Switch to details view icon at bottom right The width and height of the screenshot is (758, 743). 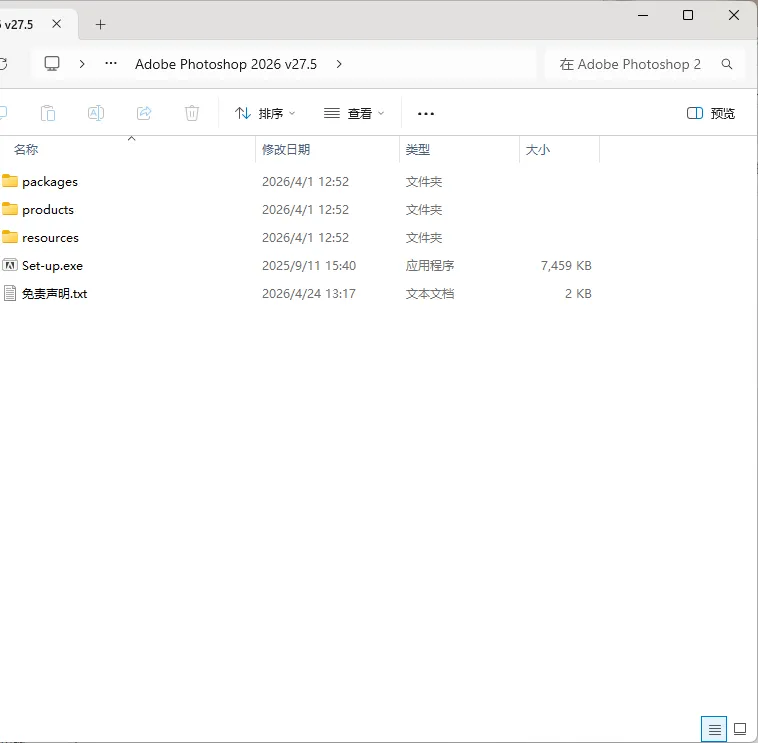click(714, 728)
